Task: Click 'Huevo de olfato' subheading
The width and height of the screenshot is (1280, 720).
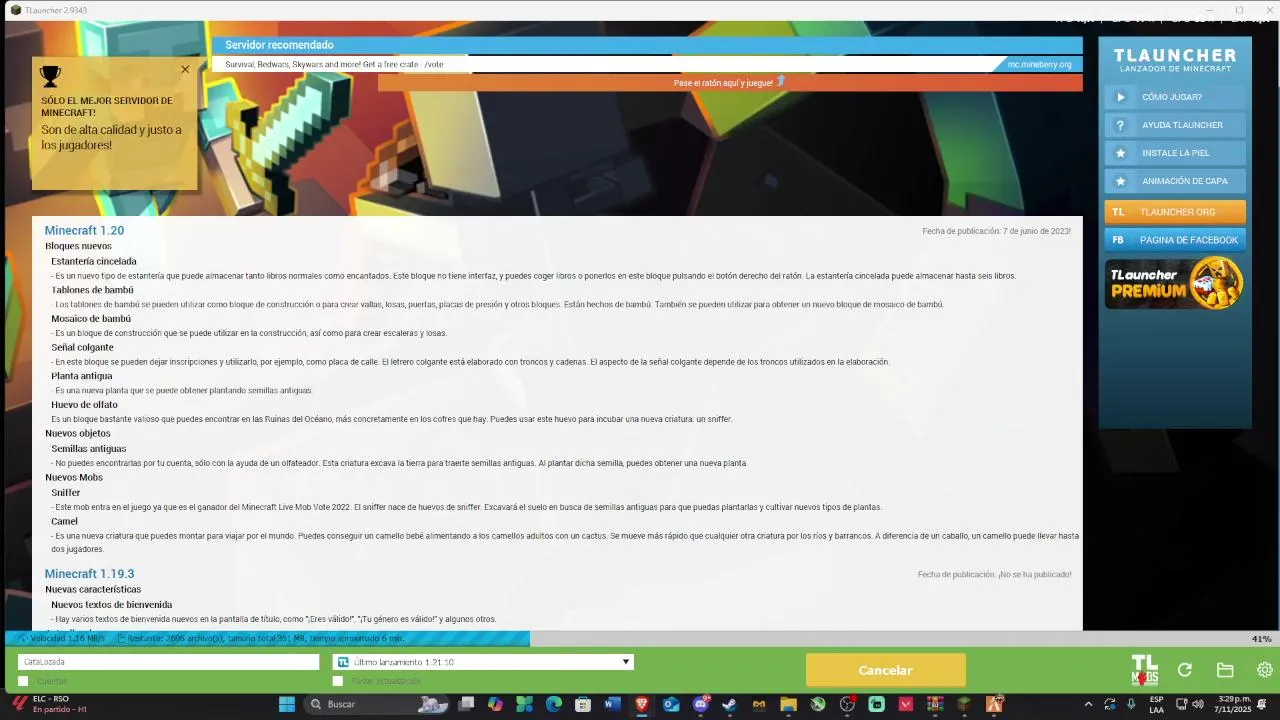Action: click(84, 405)
